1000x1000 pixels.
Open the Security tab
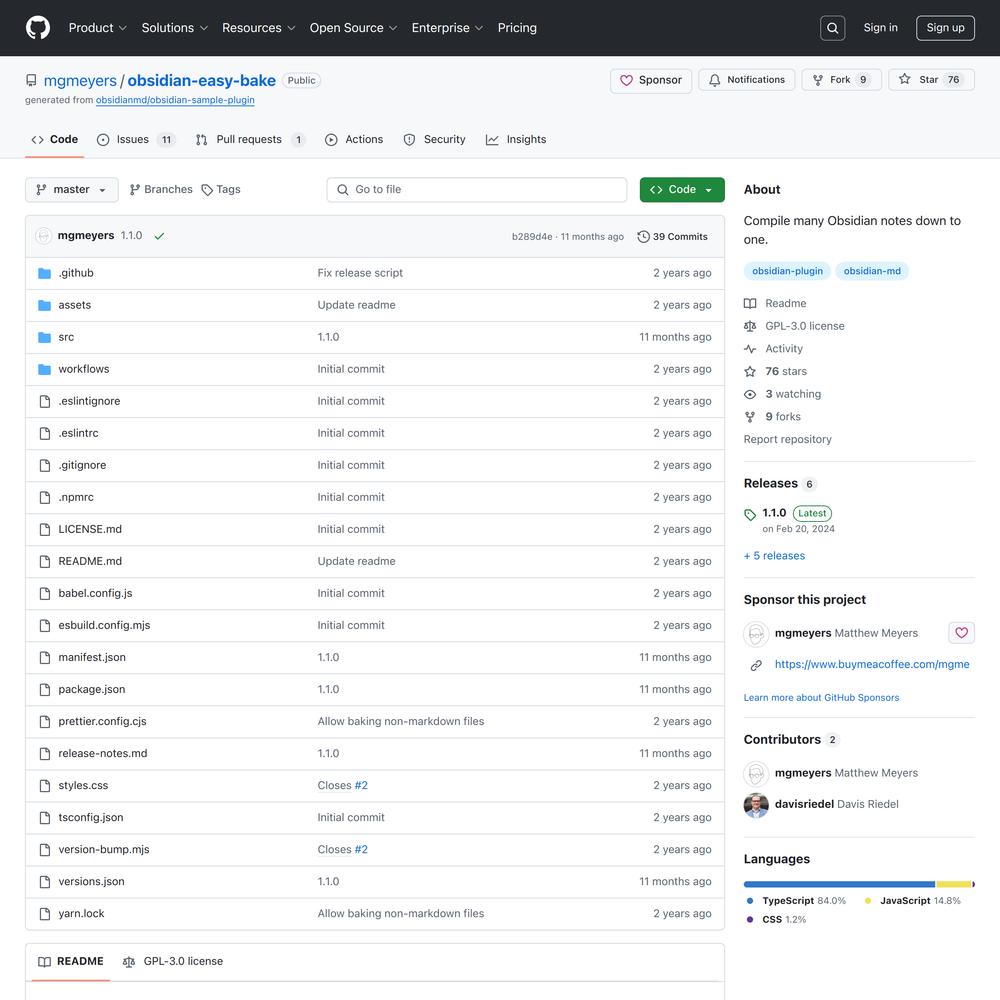pyautogui.click(x=434, y=140)
